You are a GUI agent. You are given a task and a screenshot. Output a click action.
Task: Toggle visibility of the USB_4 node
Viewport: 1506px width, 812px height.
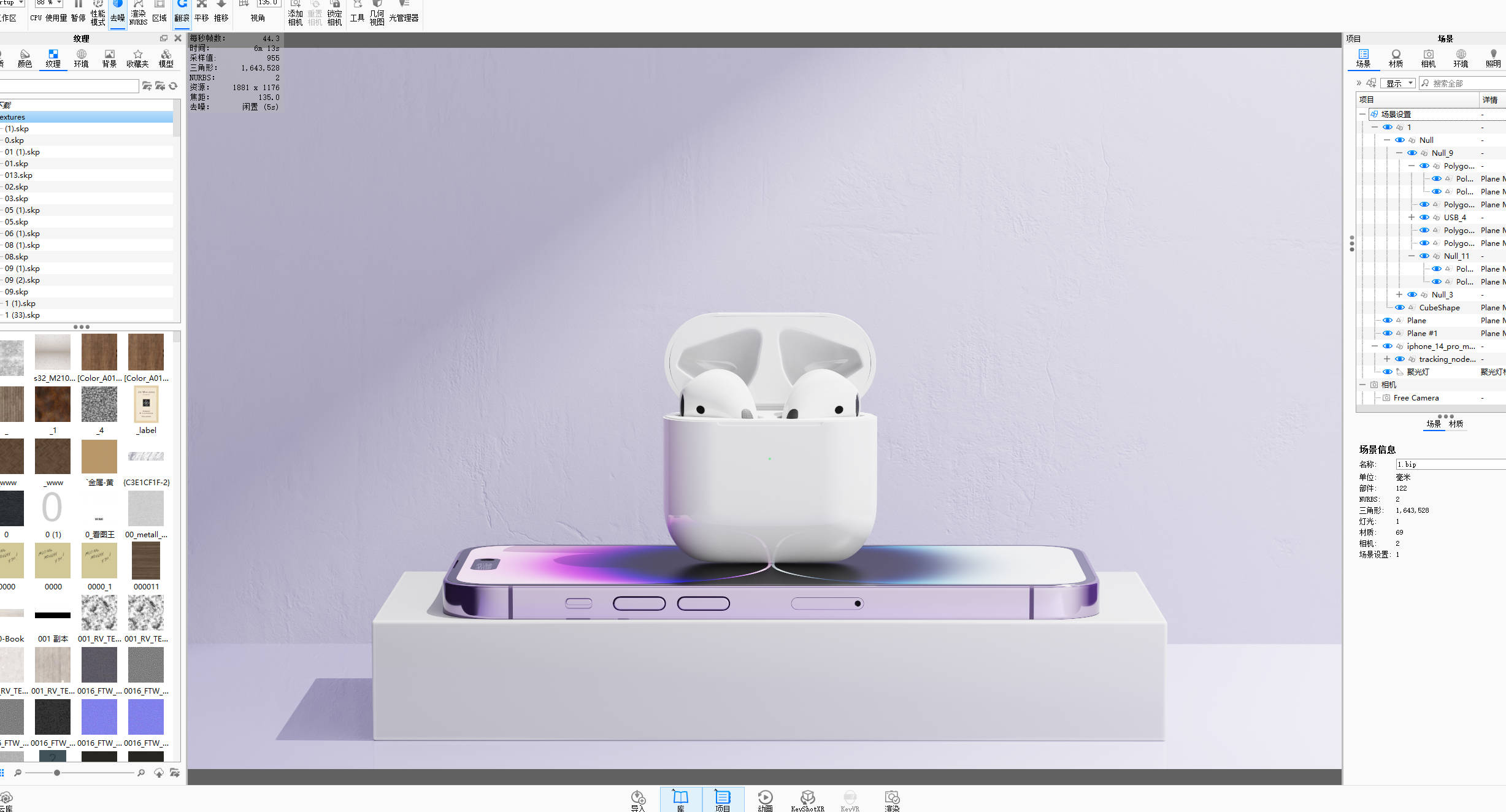pos(1424,218)
